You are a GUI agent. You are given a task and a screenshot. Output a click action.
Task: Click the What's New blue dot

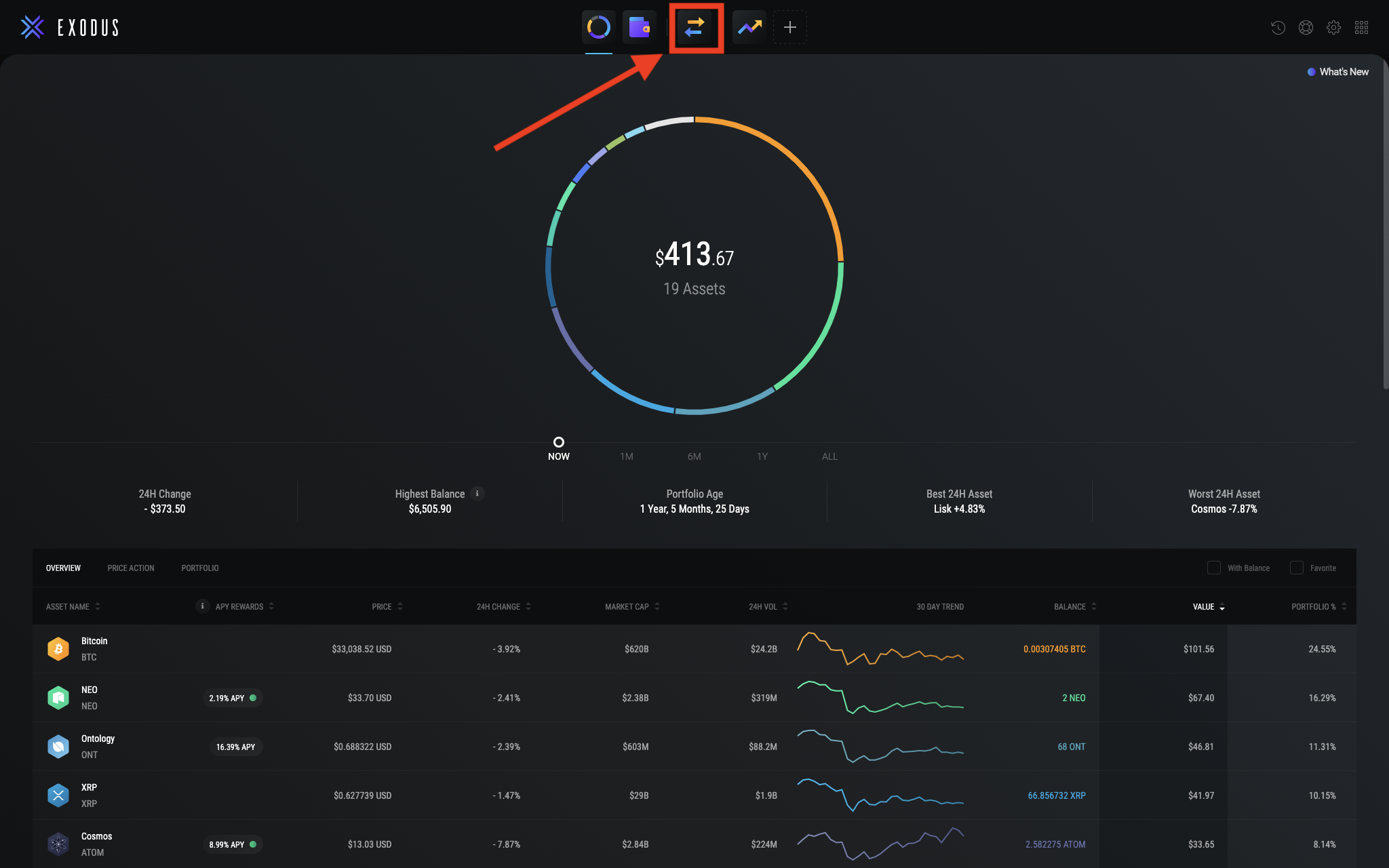click(1312, 72)
